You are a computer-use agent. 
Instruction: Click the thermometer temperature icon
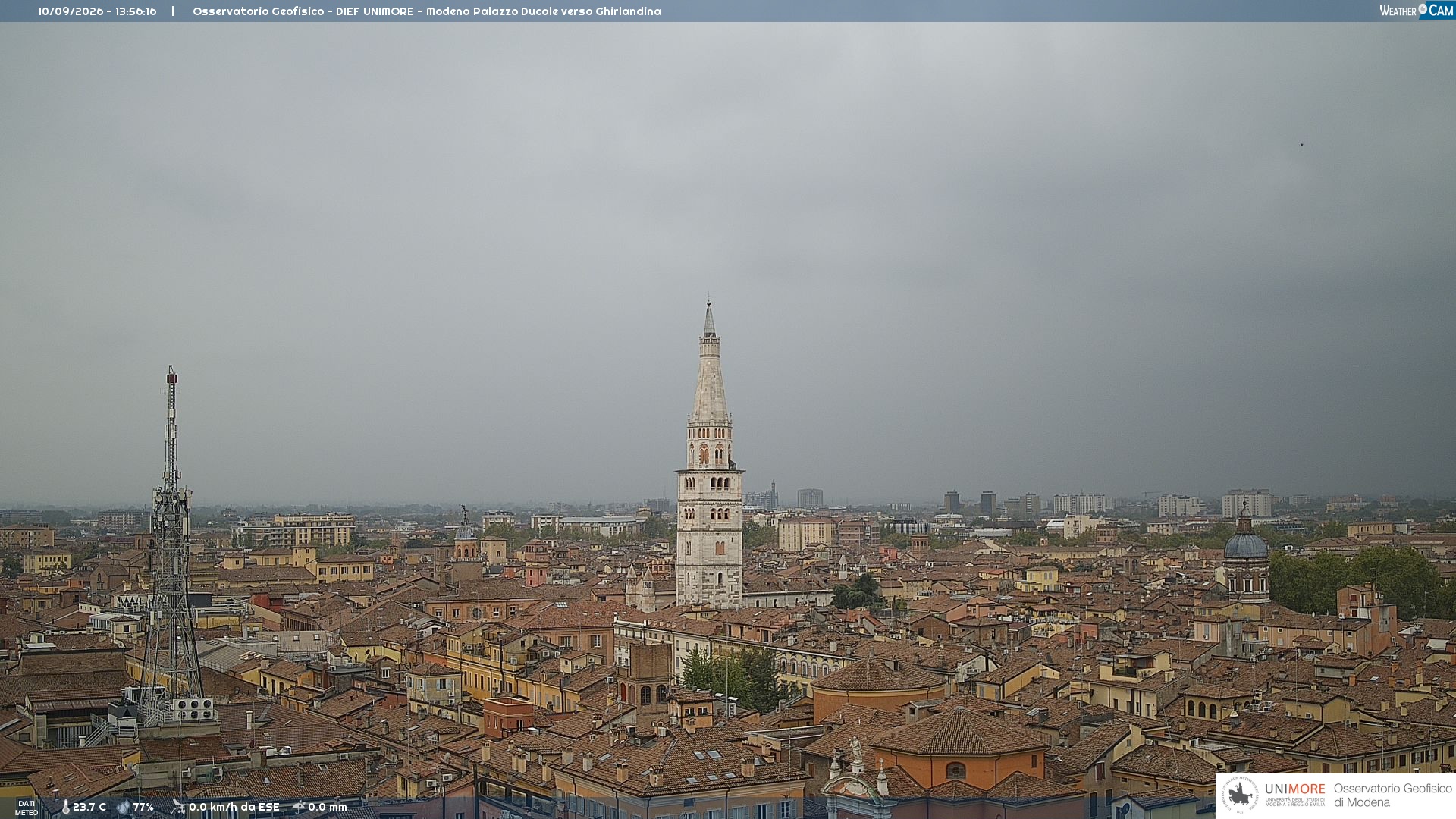point(65,807)
